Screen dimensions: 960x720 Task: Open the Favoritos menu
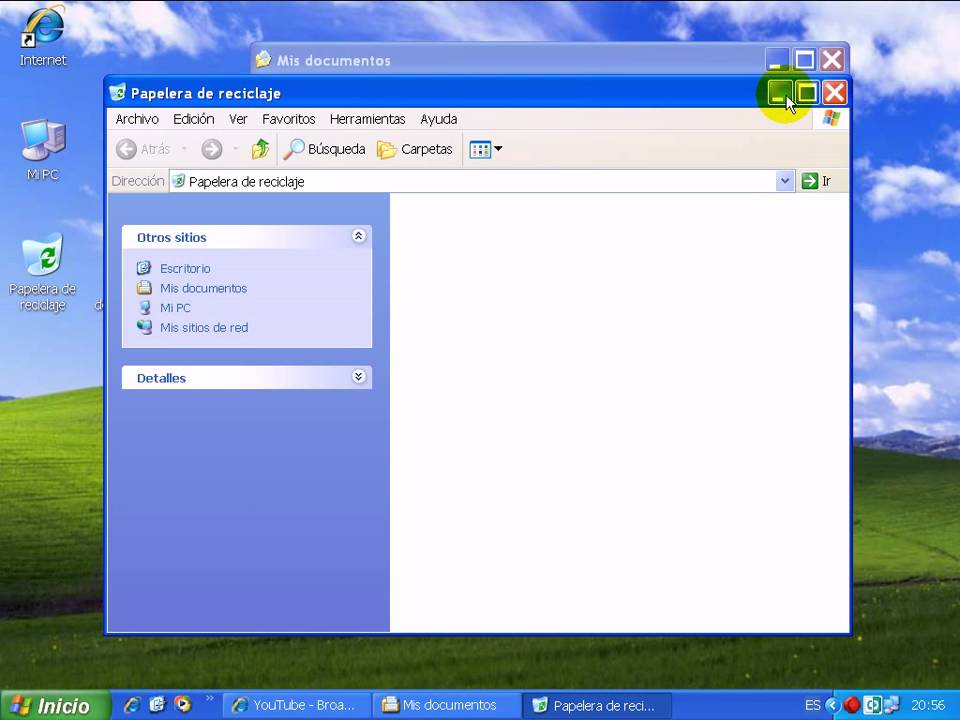tap(288, 119)
